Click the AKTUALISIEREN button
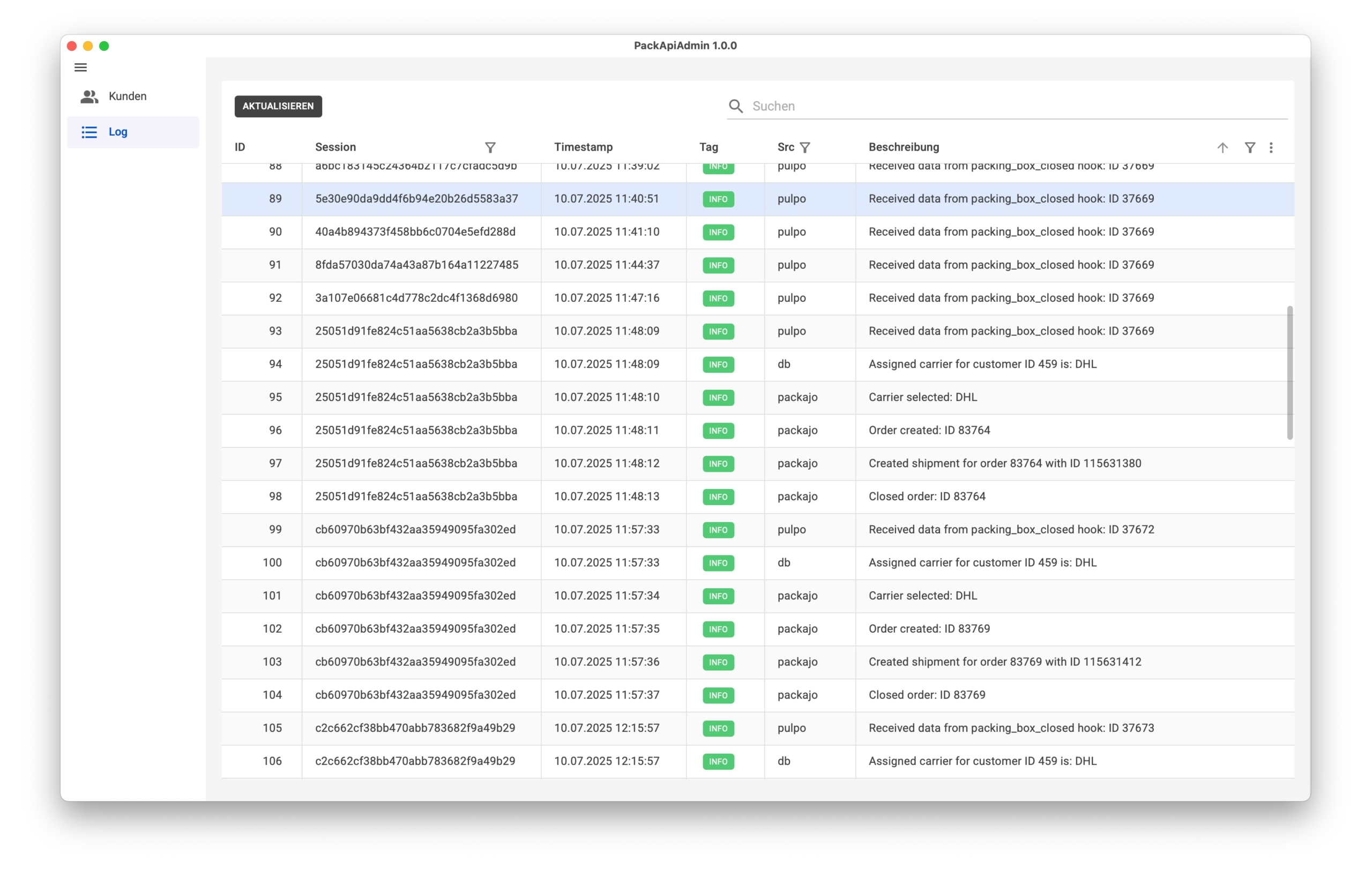The height and width of the screenshot is (890, 1372). pyautogui.click(x=279, y=106)
